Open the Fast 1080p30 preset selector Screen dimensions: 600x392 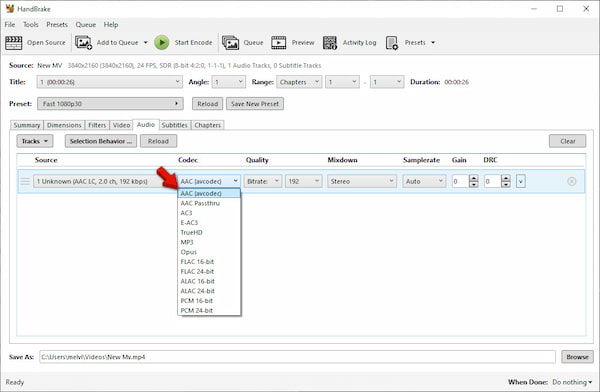110,104
